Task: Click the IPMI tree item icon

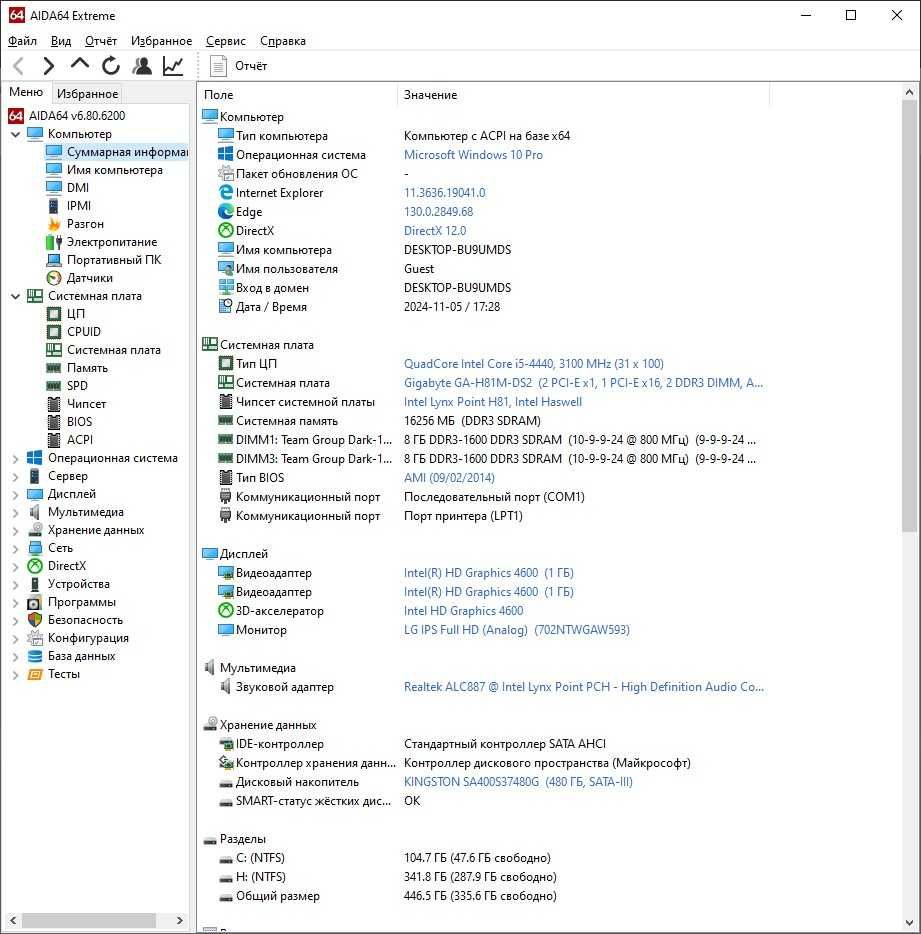Action: tap(54, 206)
